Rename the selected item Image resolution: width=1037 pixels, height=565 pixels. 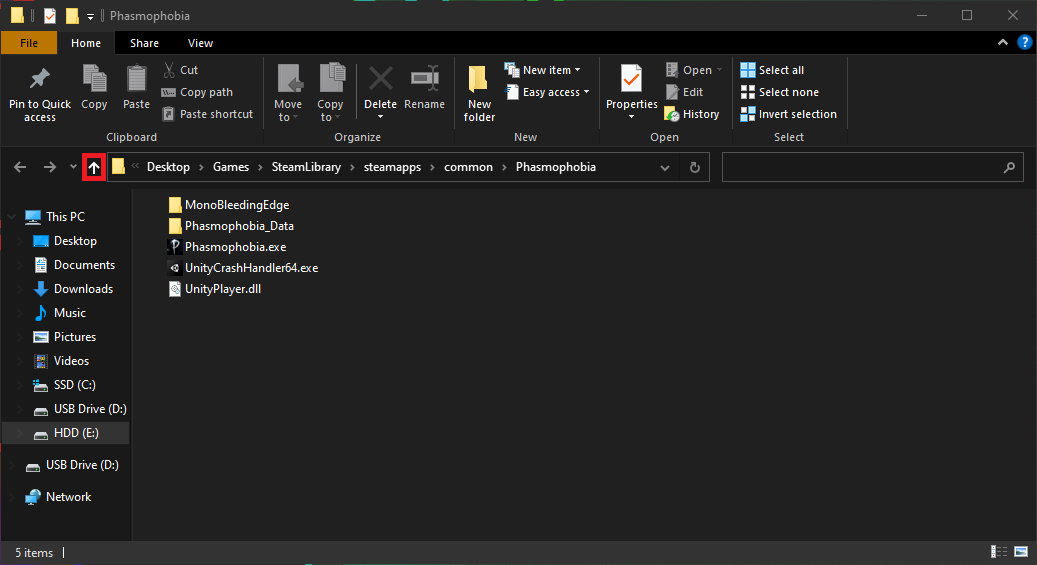tap(425, 87)
